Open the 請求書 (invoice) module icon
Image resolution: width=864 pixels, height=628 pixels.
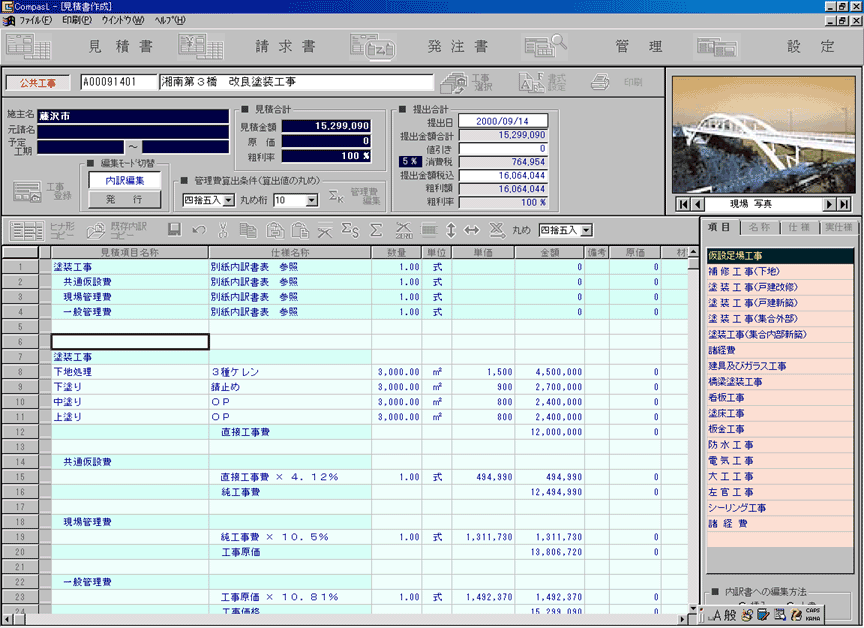201,46
